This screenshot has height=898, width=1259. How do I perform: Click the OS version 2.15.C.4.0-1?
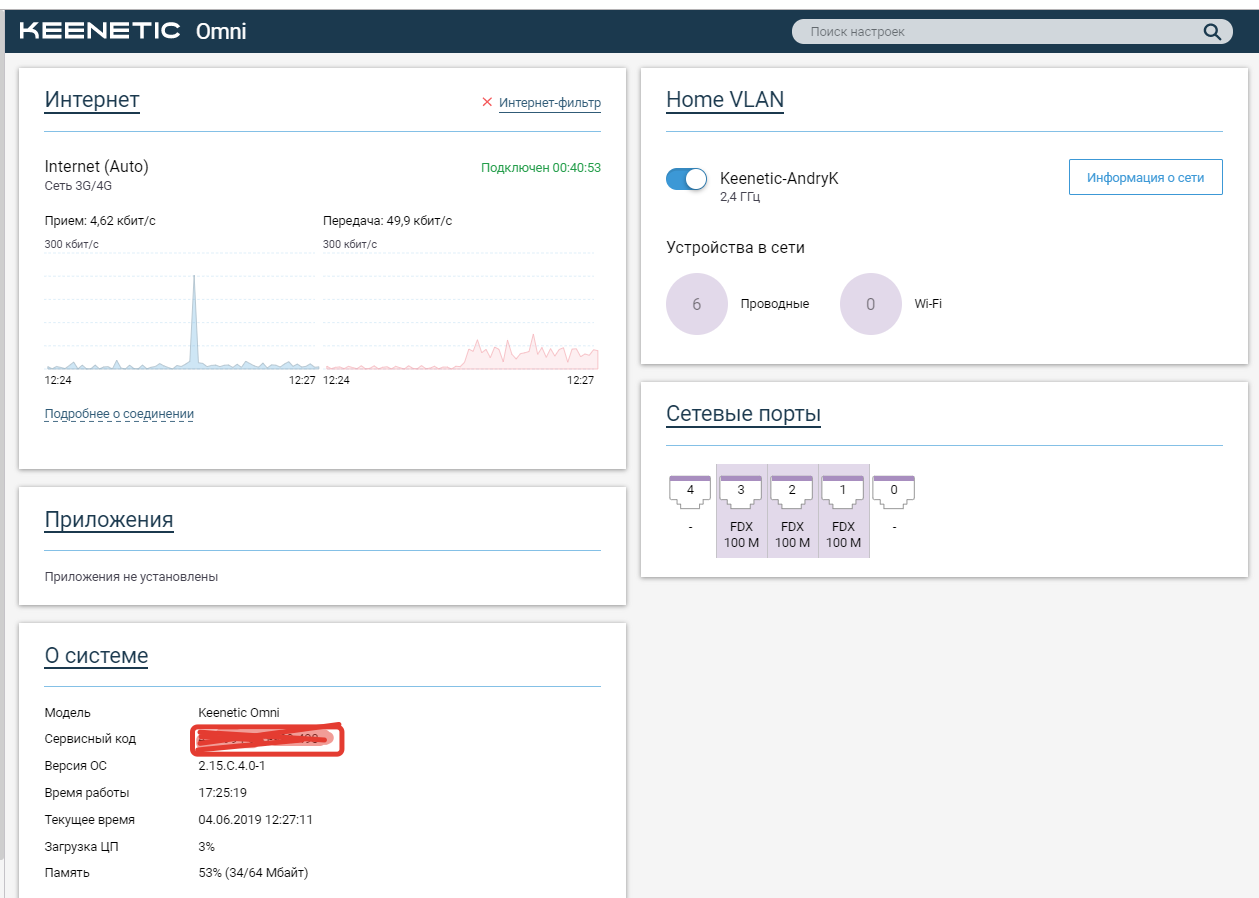pos(232,766)
